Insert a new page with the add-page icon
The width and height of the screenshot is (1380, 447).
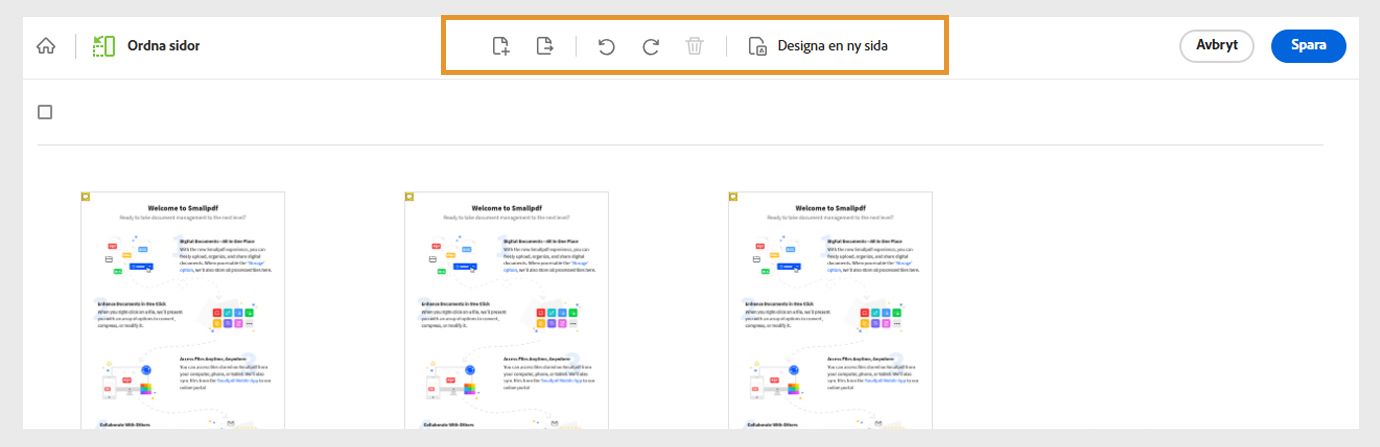coord(501,46)
